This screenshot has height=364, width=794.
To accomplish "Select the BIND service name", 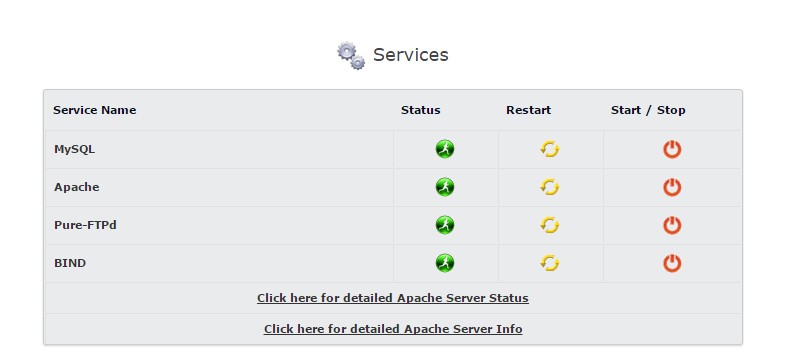I will pyautogui.click(x=70, y=263).
